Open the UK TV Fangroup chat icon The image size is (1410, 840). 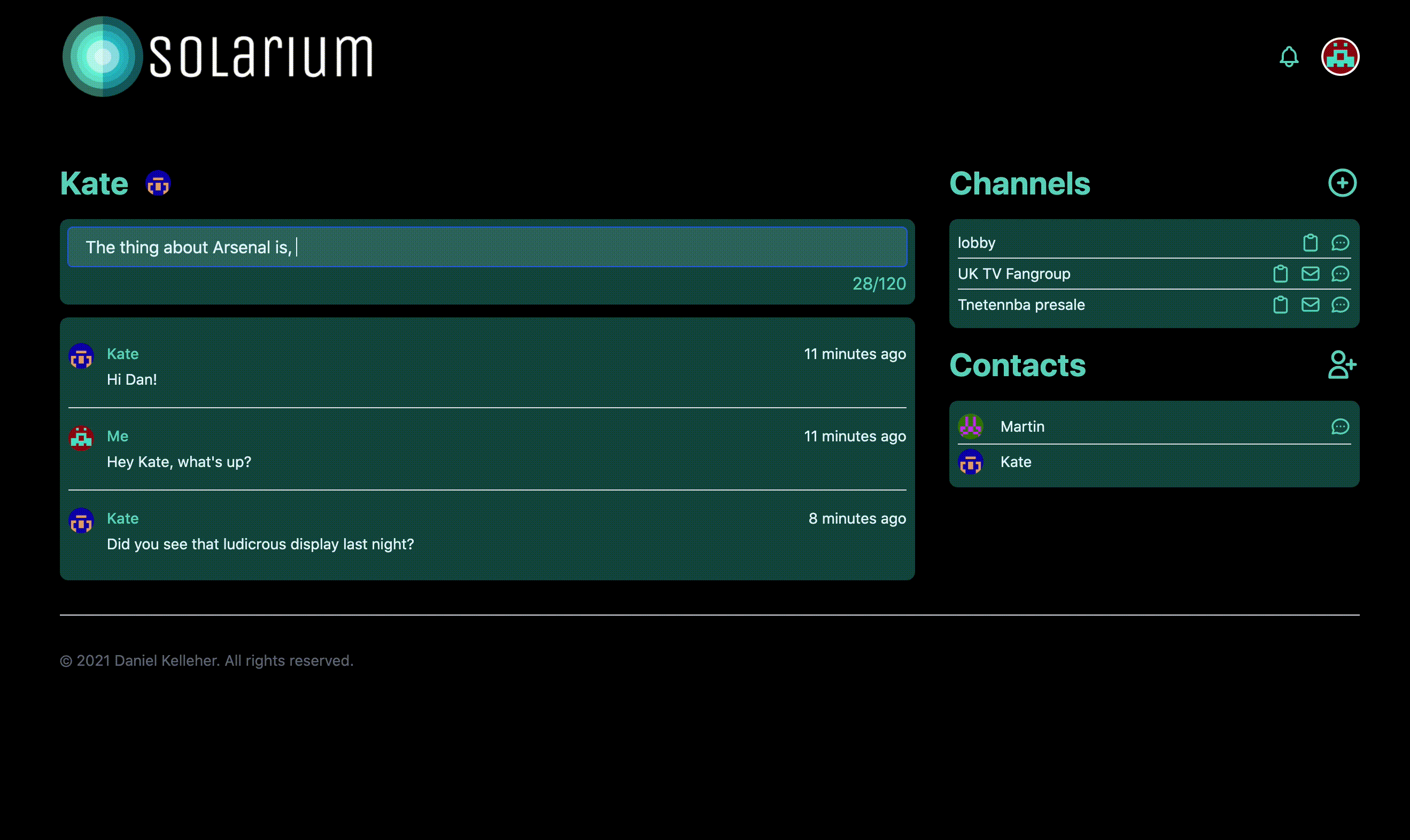[x=1340, y=274]
